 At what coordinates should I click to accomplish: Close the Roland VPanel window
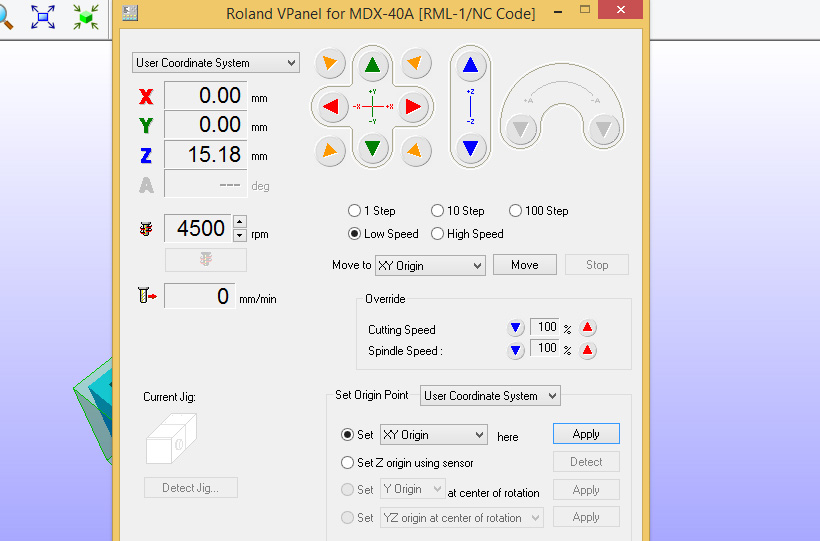point(621,10)
